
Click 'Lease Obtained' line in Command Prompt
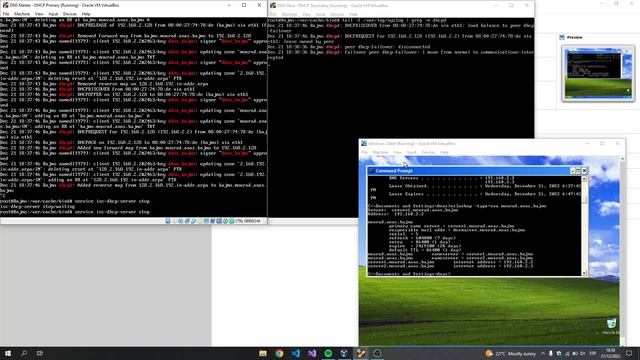[x=485, y=186]
